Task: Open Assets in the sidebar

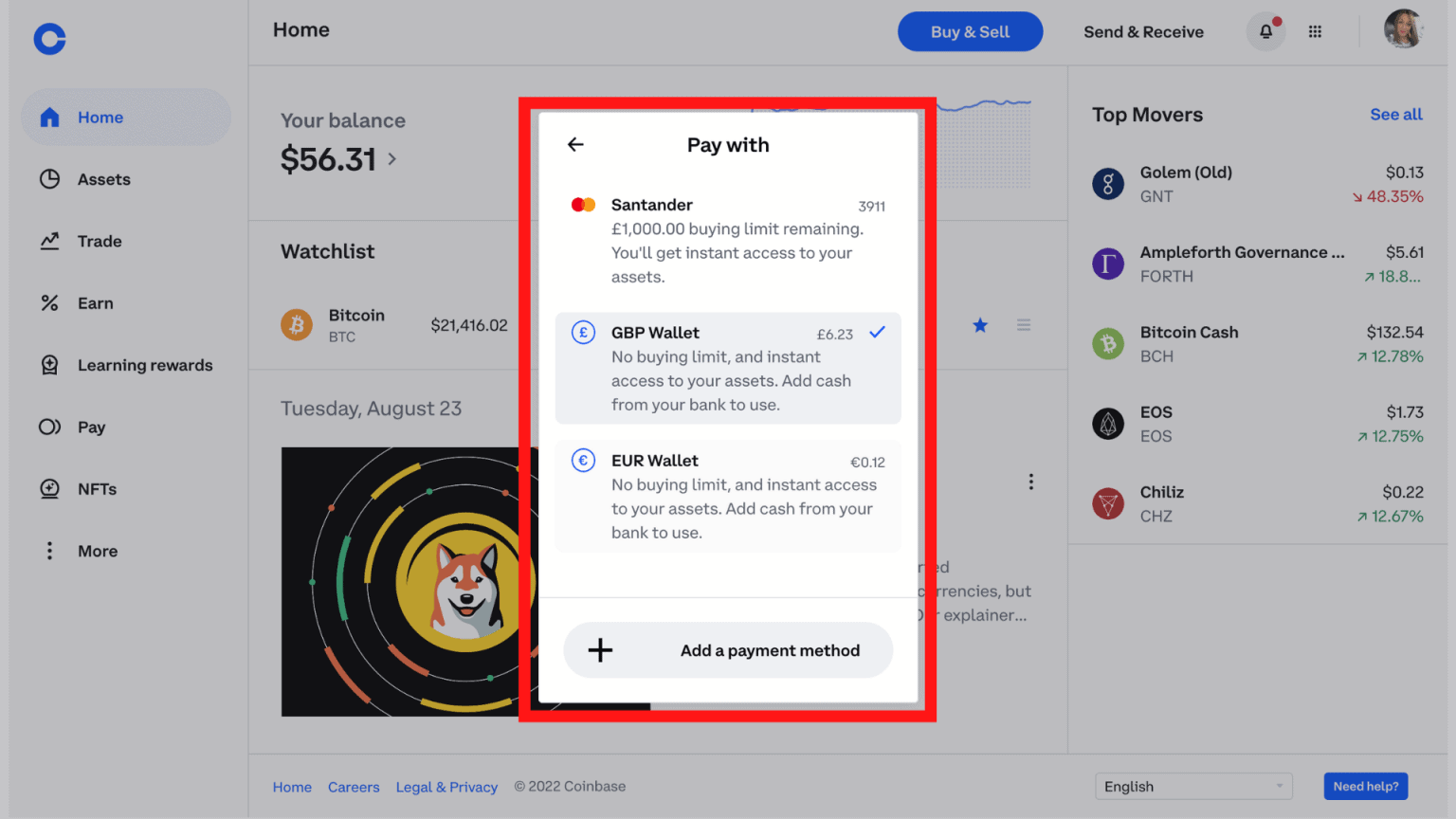Action: (126, 179)
